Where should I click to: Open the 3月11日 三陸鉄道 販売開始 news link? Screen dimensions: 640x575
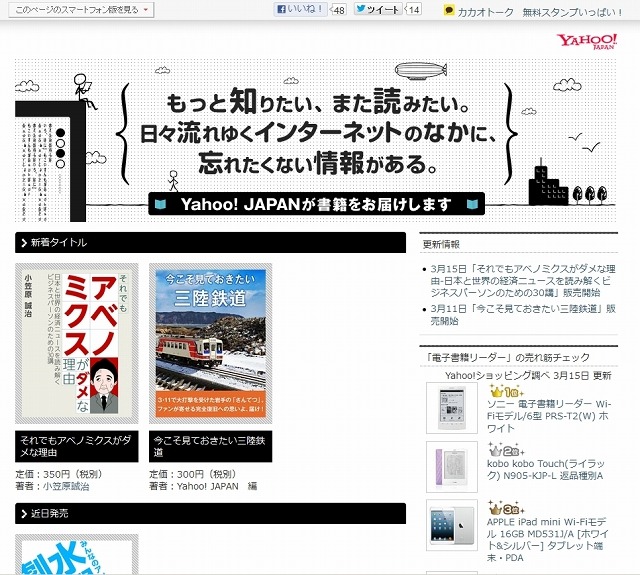(523, 315)
